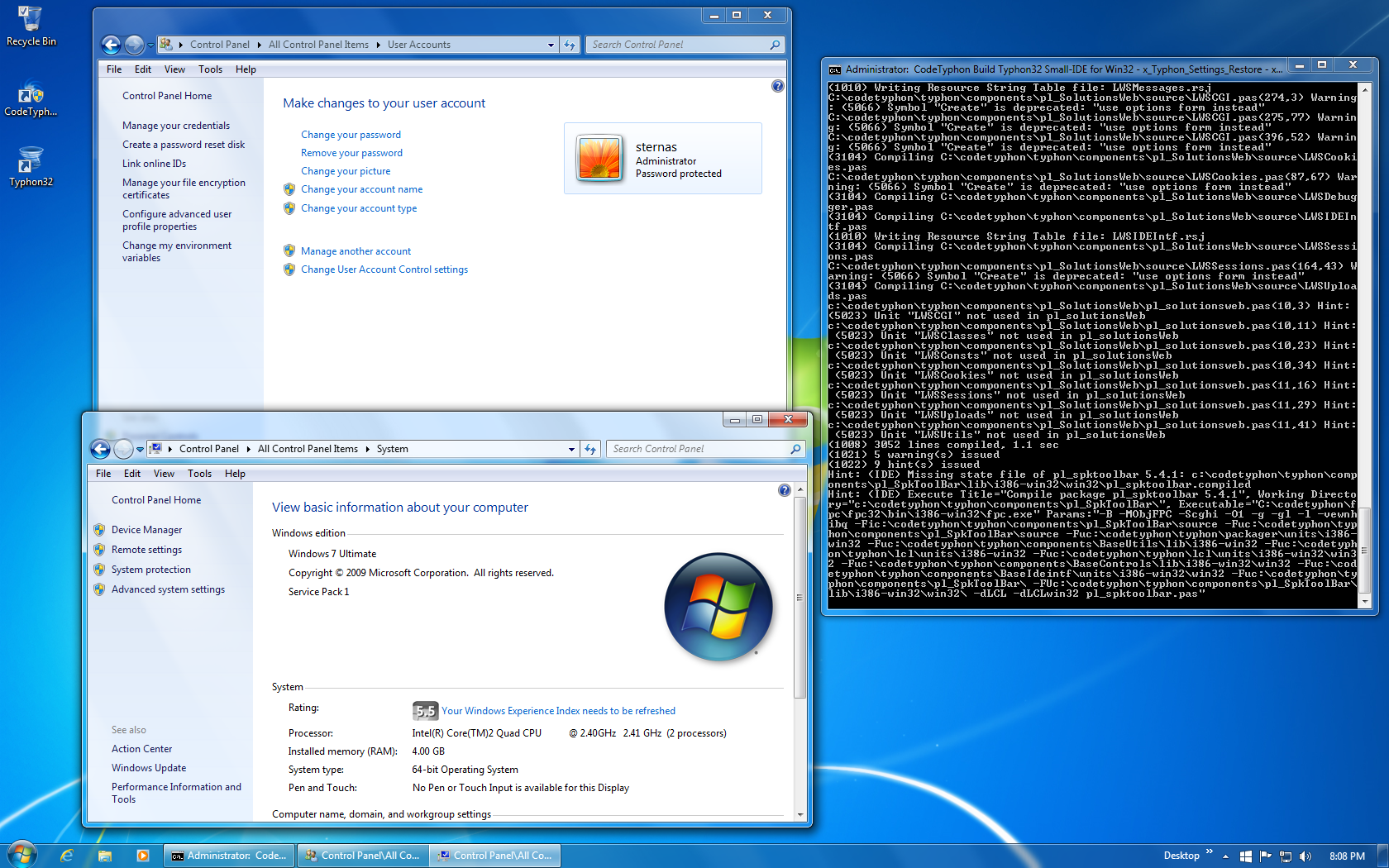Open Help menu in User Accounts window
This screenshot has height=868, width=1389.
click(x=246, y=69)
